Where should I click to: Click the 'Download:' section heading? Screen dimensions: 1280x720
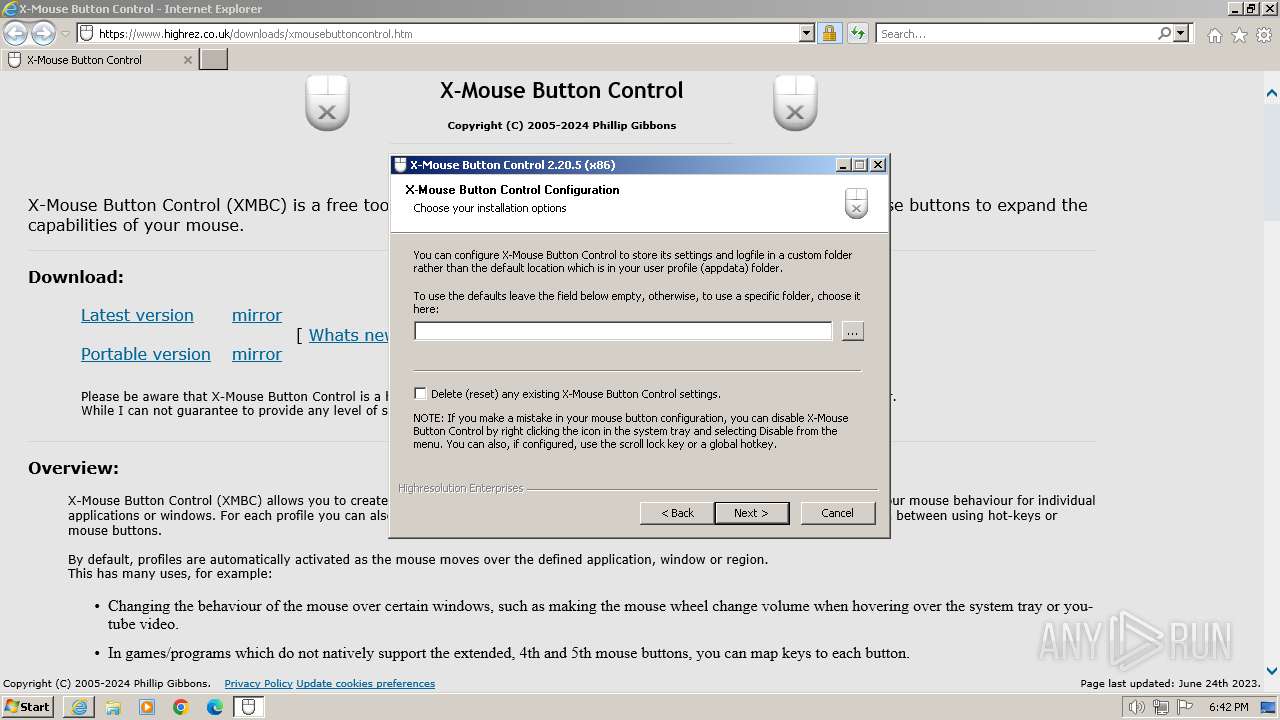click(76, 277)
